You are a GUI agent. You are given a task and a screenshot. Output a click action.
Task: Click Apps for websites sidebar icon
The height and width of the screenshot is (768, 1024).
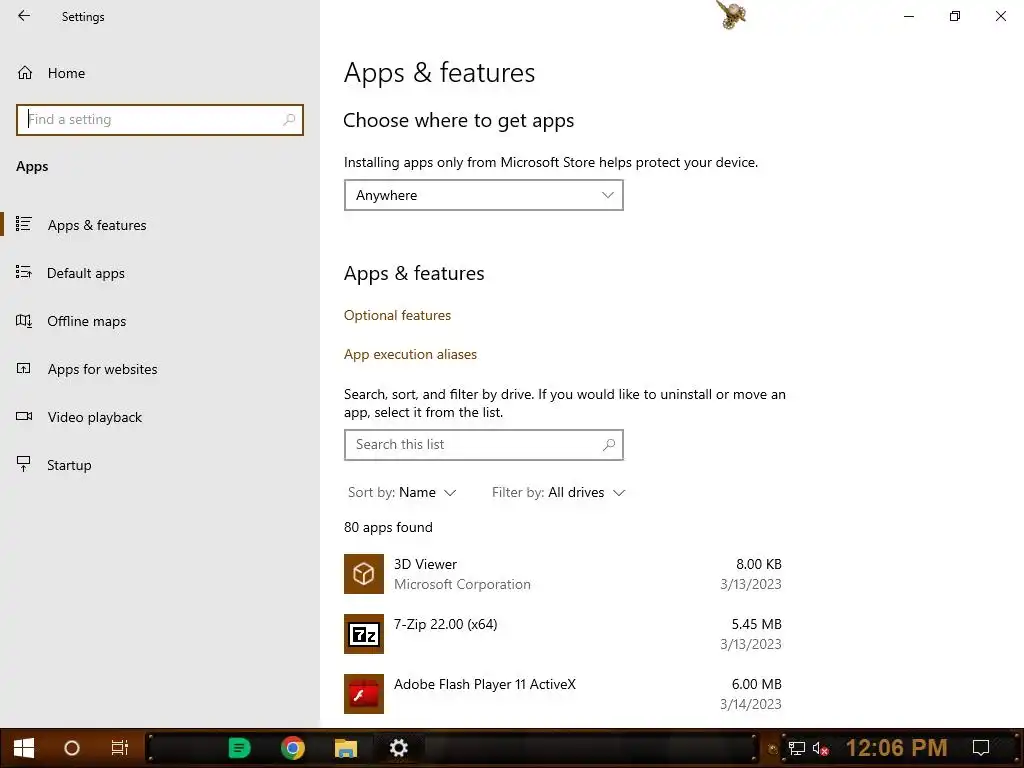click(x=24, y=368)
